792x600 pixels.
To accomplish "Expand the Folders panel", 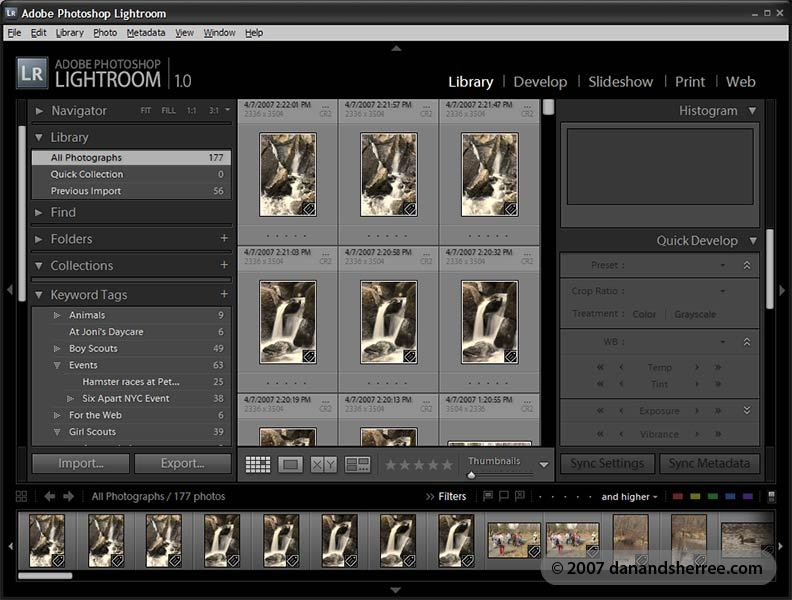I will (39, 239).
